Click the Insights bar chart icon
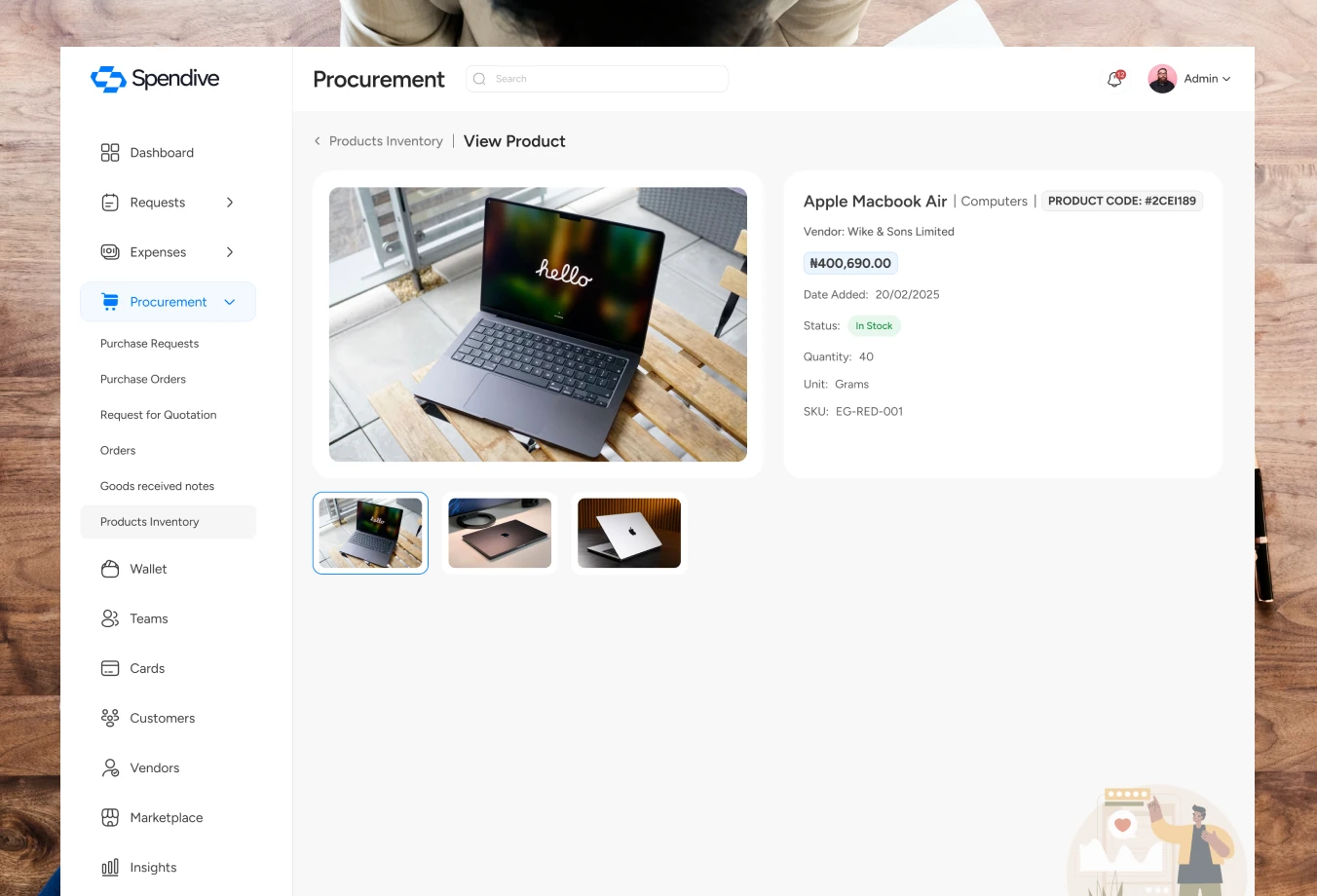This screenshot has height=896, width=1317. coord(110,867)
